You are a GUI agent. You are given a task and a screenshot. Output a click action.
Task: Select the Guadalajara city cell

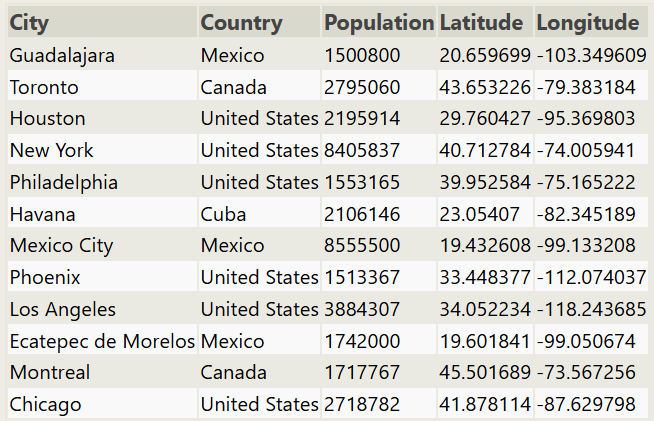(62, 55)
